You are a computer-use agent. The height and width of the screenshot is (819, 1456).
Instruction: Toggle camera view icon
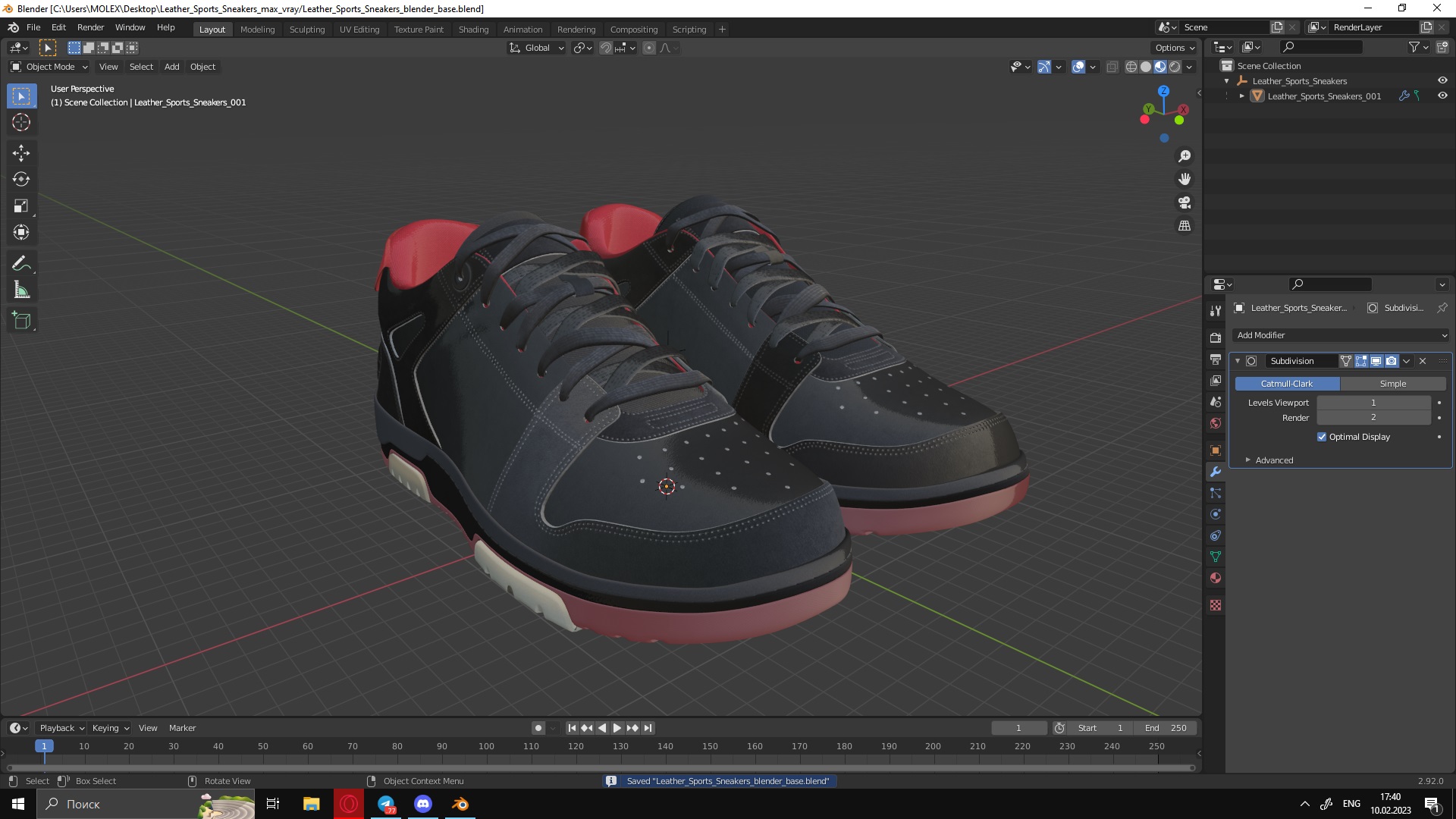[1185, 202]
